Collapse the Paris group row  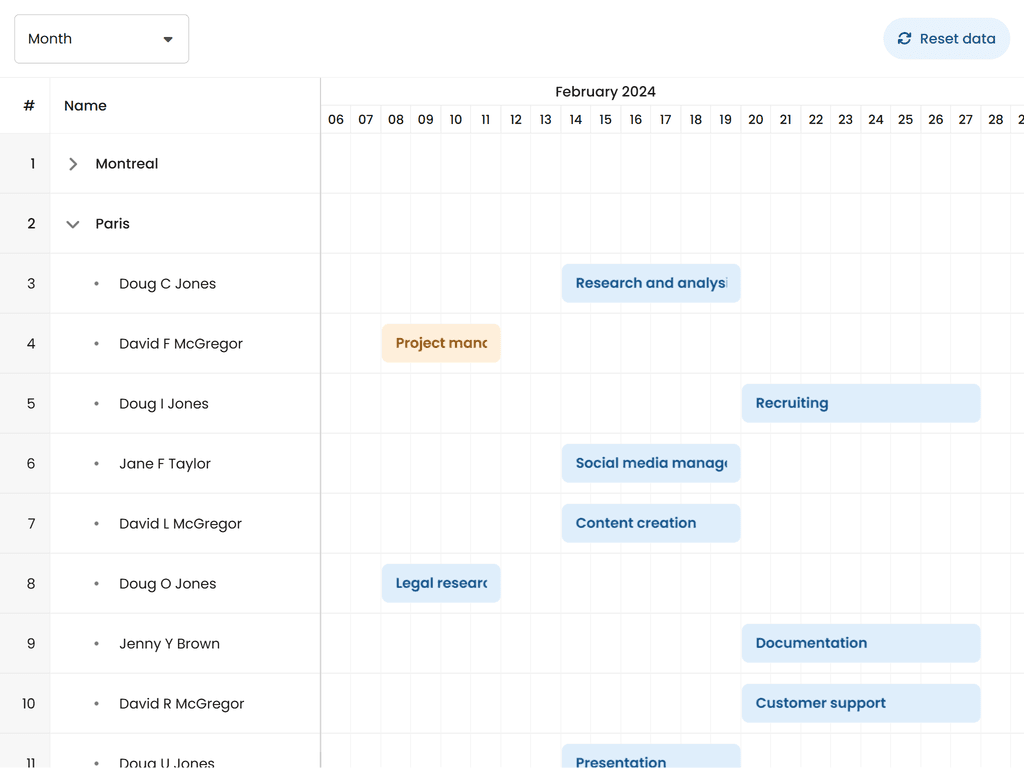(x=73, y=224)
